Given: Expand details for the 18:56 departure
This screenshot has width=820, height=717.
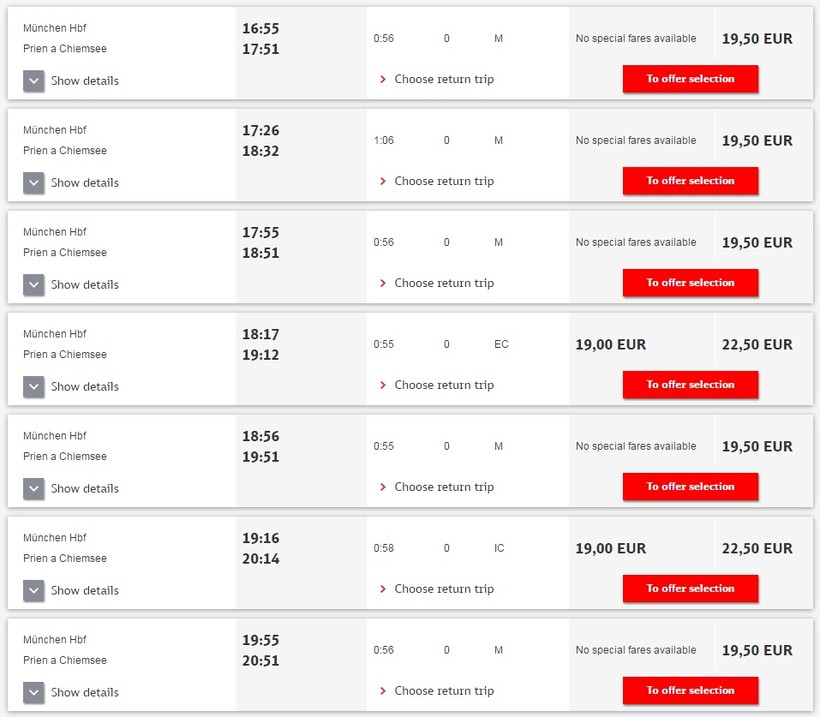Looking at the screenshot, I should (x=34, y=489).
